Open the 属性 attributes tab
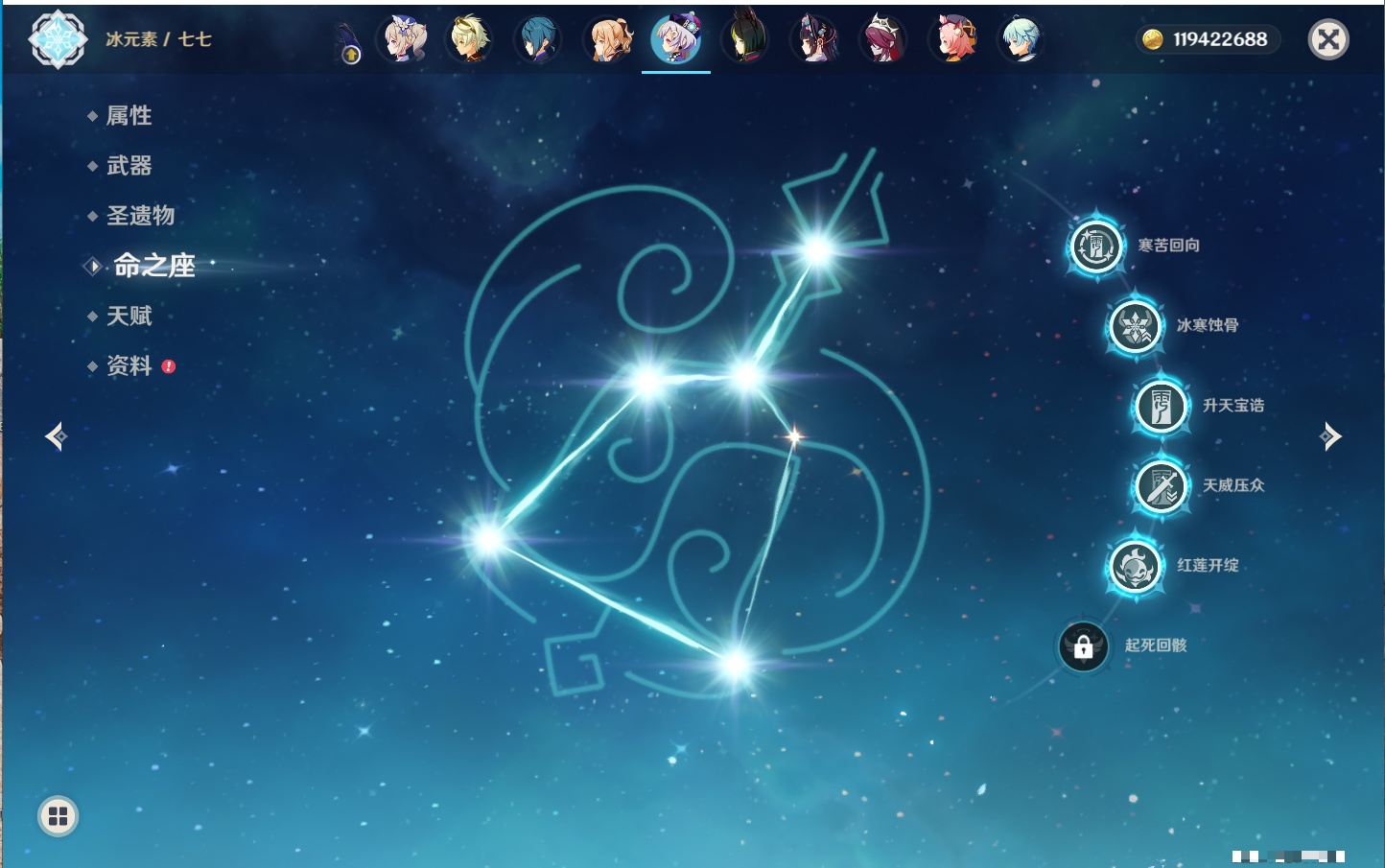This screenshot has width=1385, height=868. point(129,116)
